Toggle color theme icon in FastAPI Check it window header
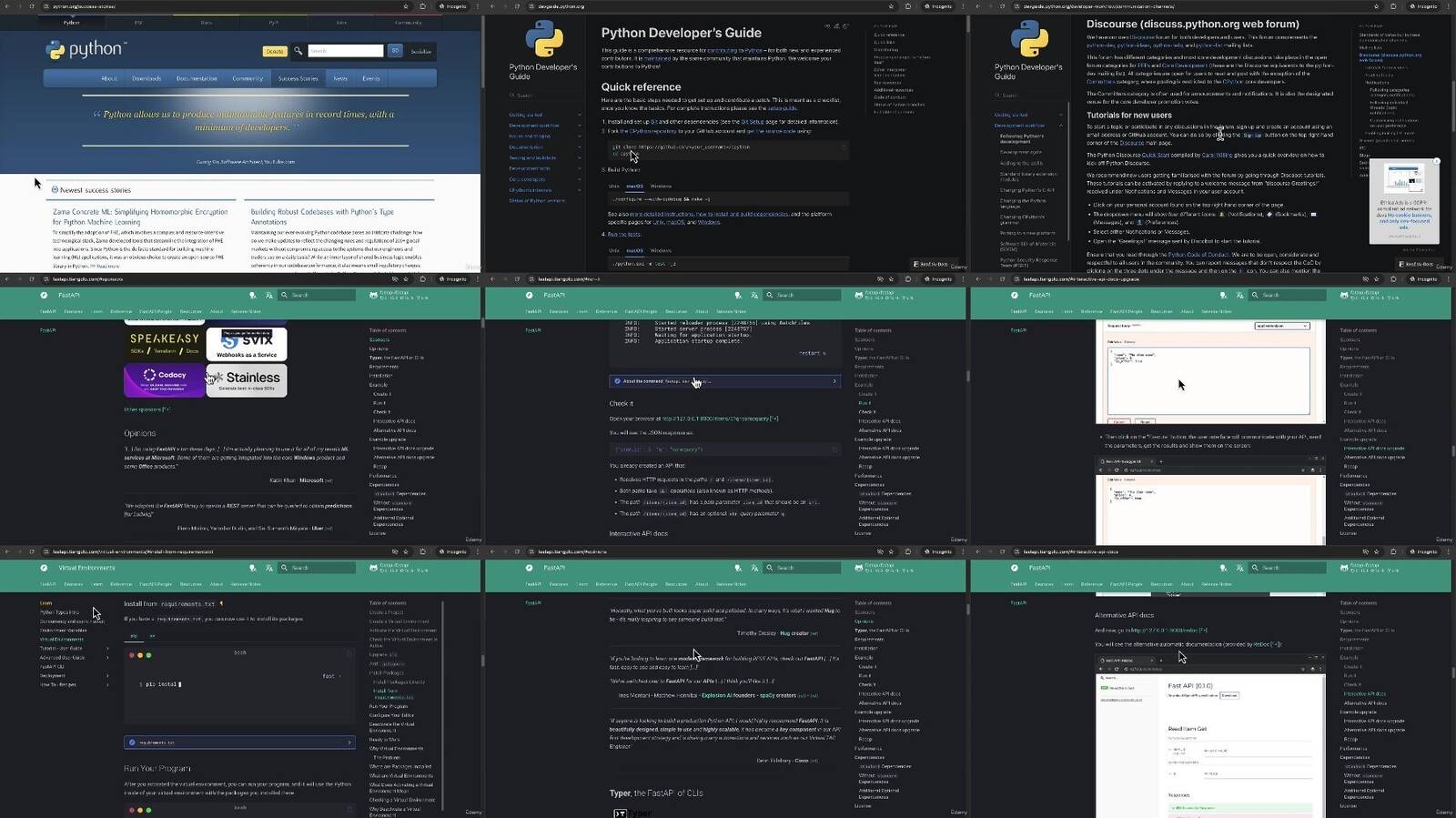The width and height of the screenshot is (1456, 818). [738, 295]
